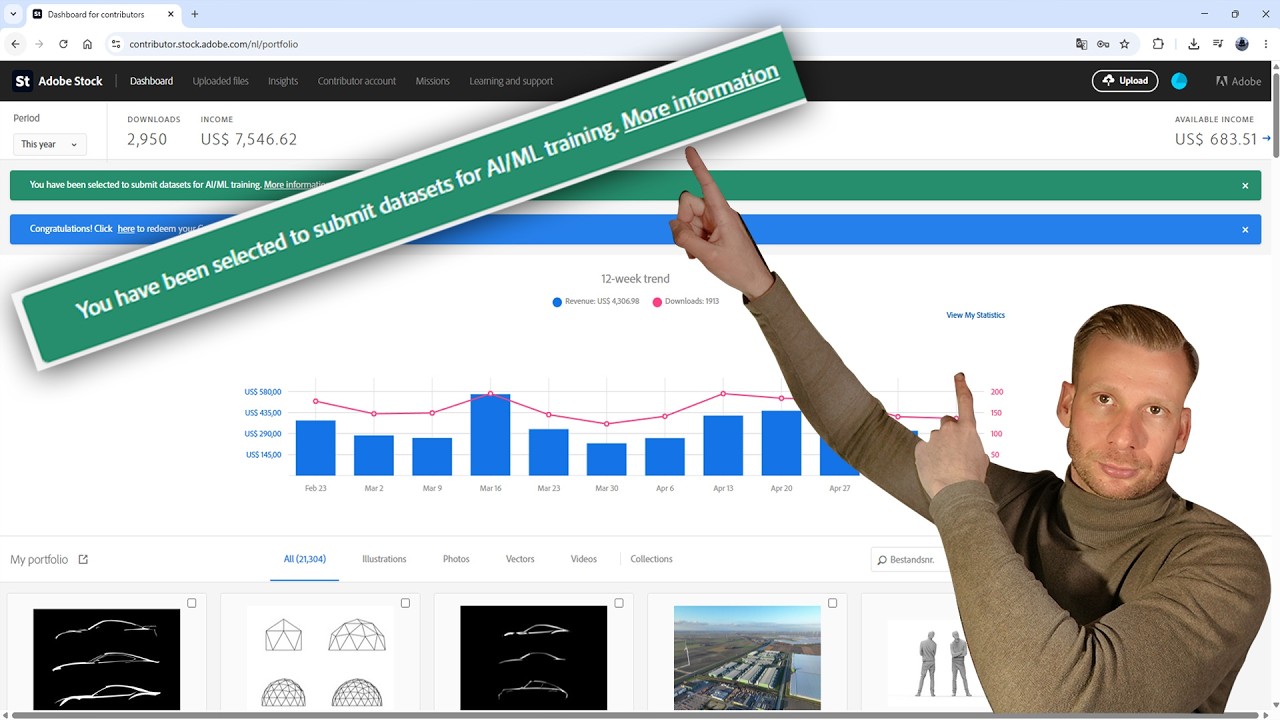Open a new browser tab
Image resolution: width=1280 pixels, height=720 pixels.
[195, 14]
